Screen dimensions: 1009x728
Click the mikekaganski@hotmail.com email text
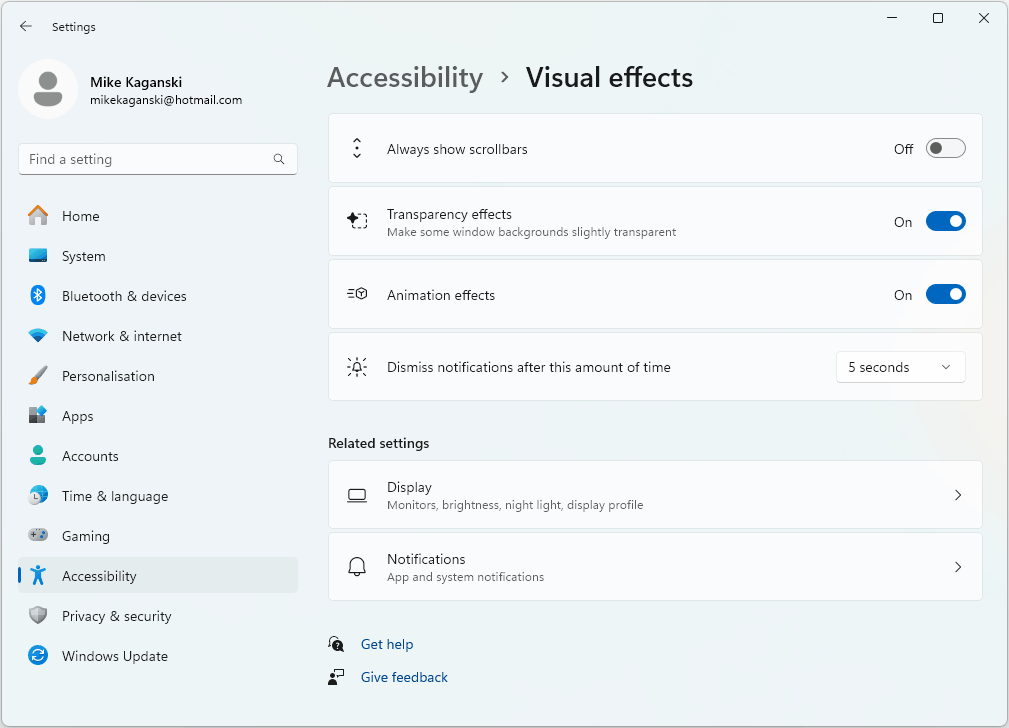point(166,100)
